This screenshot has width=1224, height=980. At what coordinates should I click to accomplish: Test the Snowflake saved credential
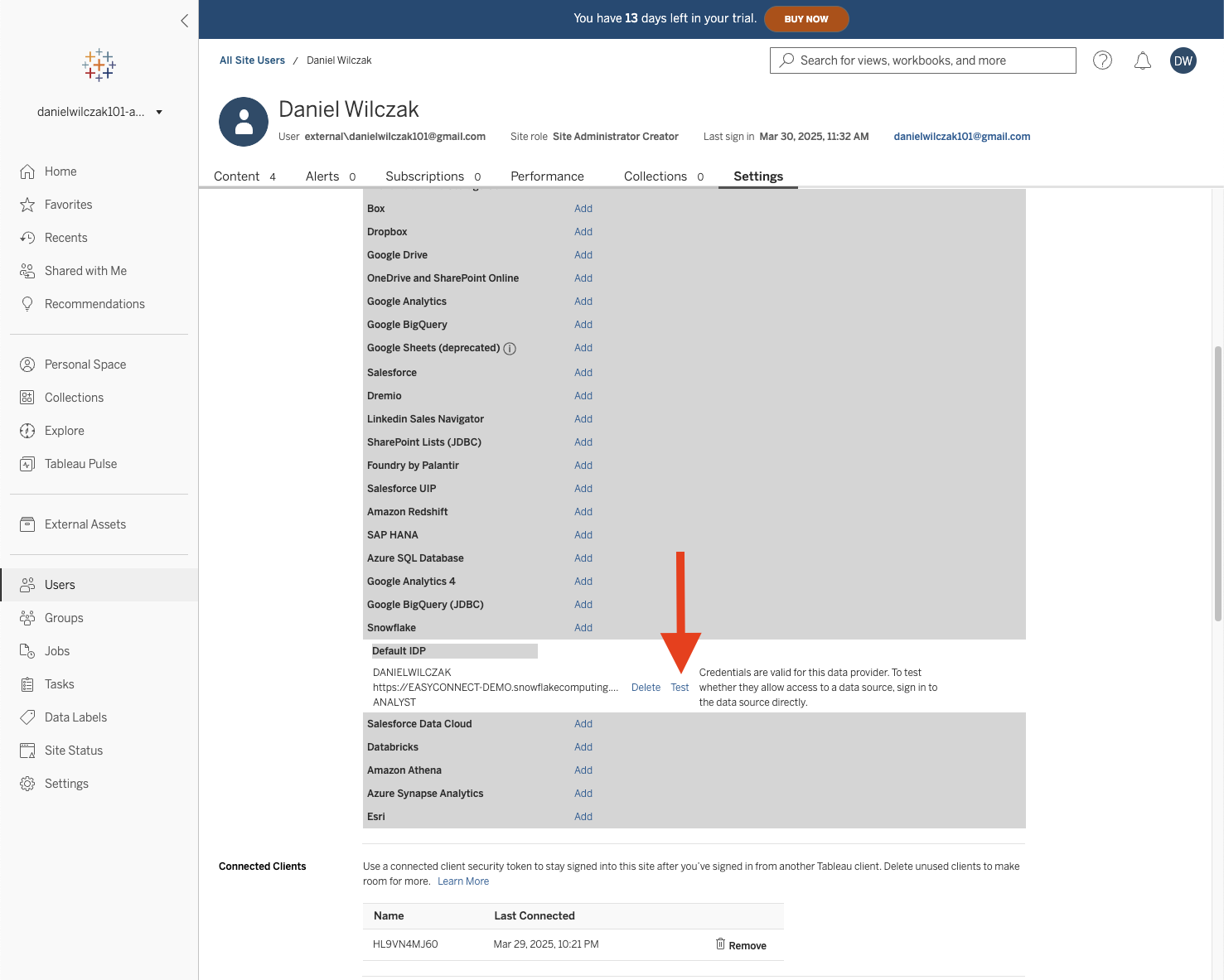coord(680,688)
